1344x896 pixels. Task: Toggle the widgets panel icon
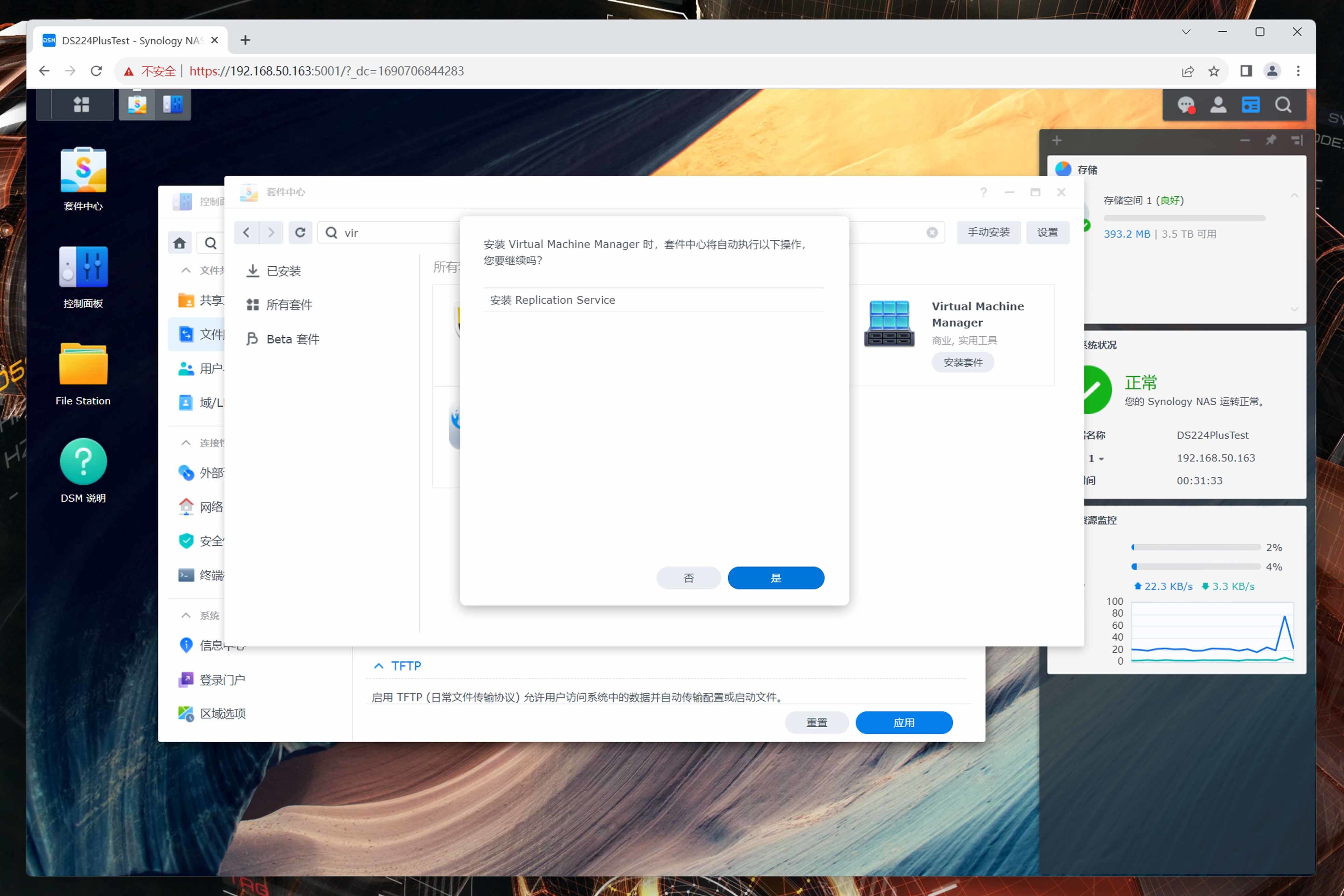[x=1250, y=105]
